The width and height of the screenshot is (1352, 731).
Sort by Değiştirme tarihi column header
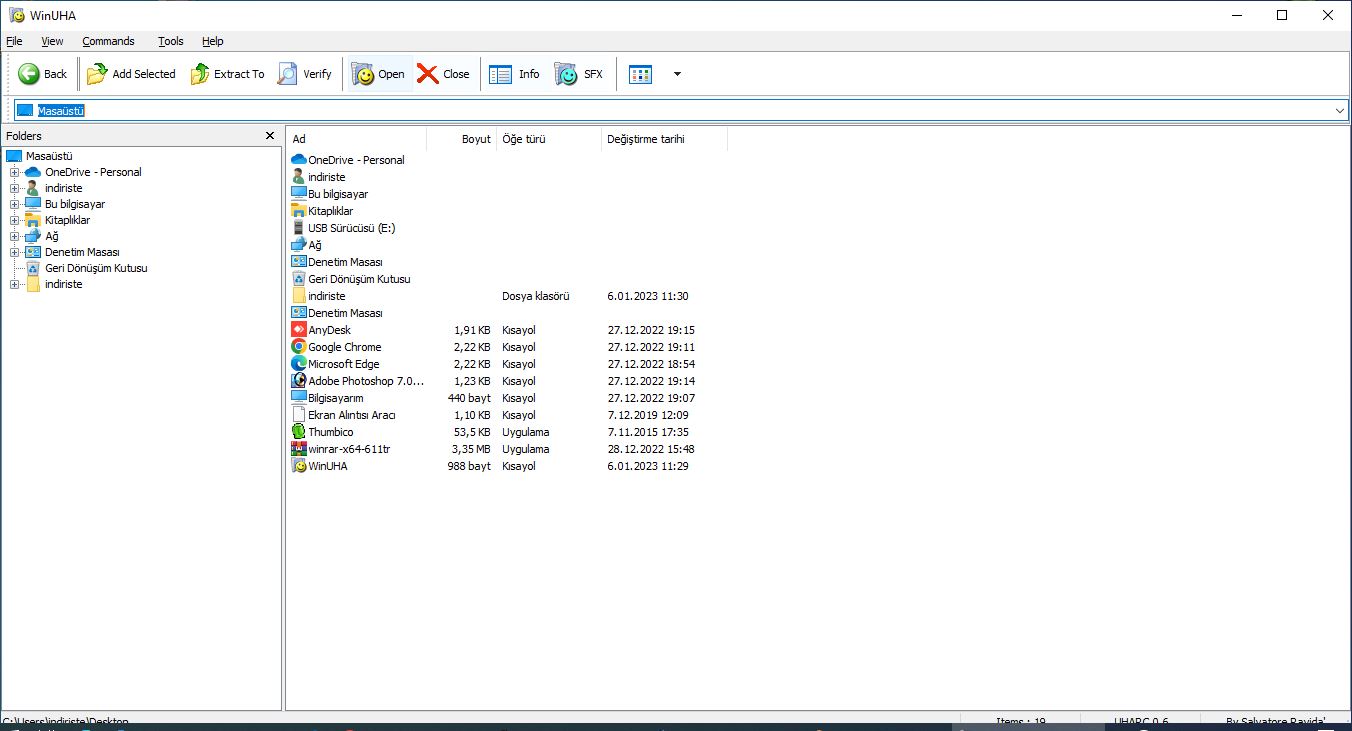coord(664,139)
